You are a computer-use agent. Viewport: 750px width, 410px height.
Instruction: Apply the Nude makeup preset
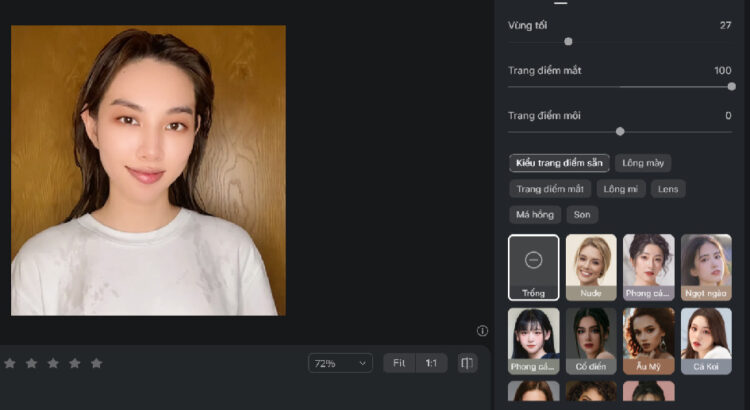(591, 267)
